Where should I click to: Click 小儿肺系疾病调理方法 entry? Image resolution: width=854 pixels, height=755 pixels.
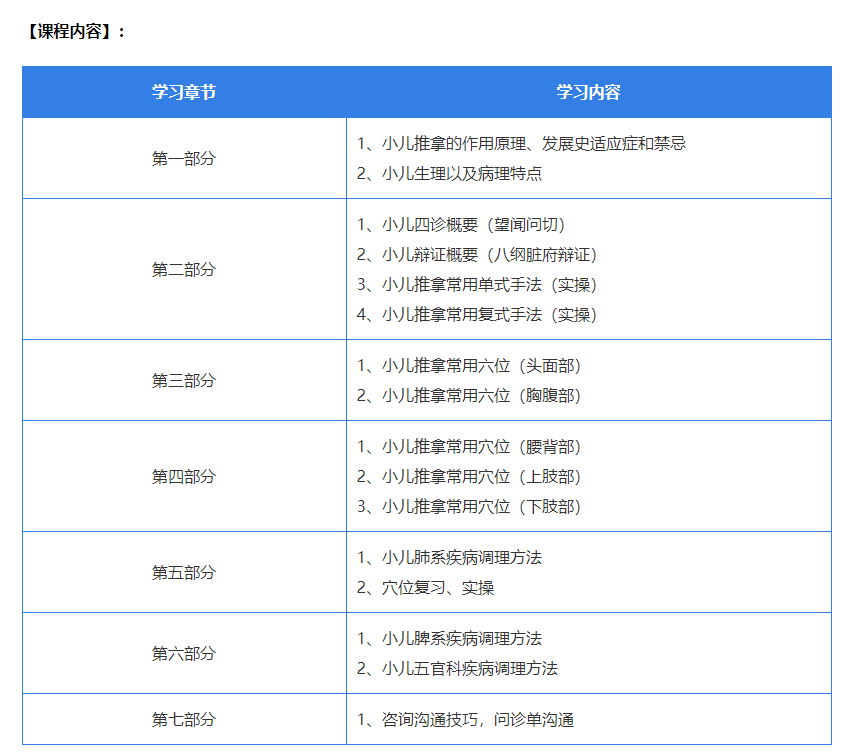[450, 558]
